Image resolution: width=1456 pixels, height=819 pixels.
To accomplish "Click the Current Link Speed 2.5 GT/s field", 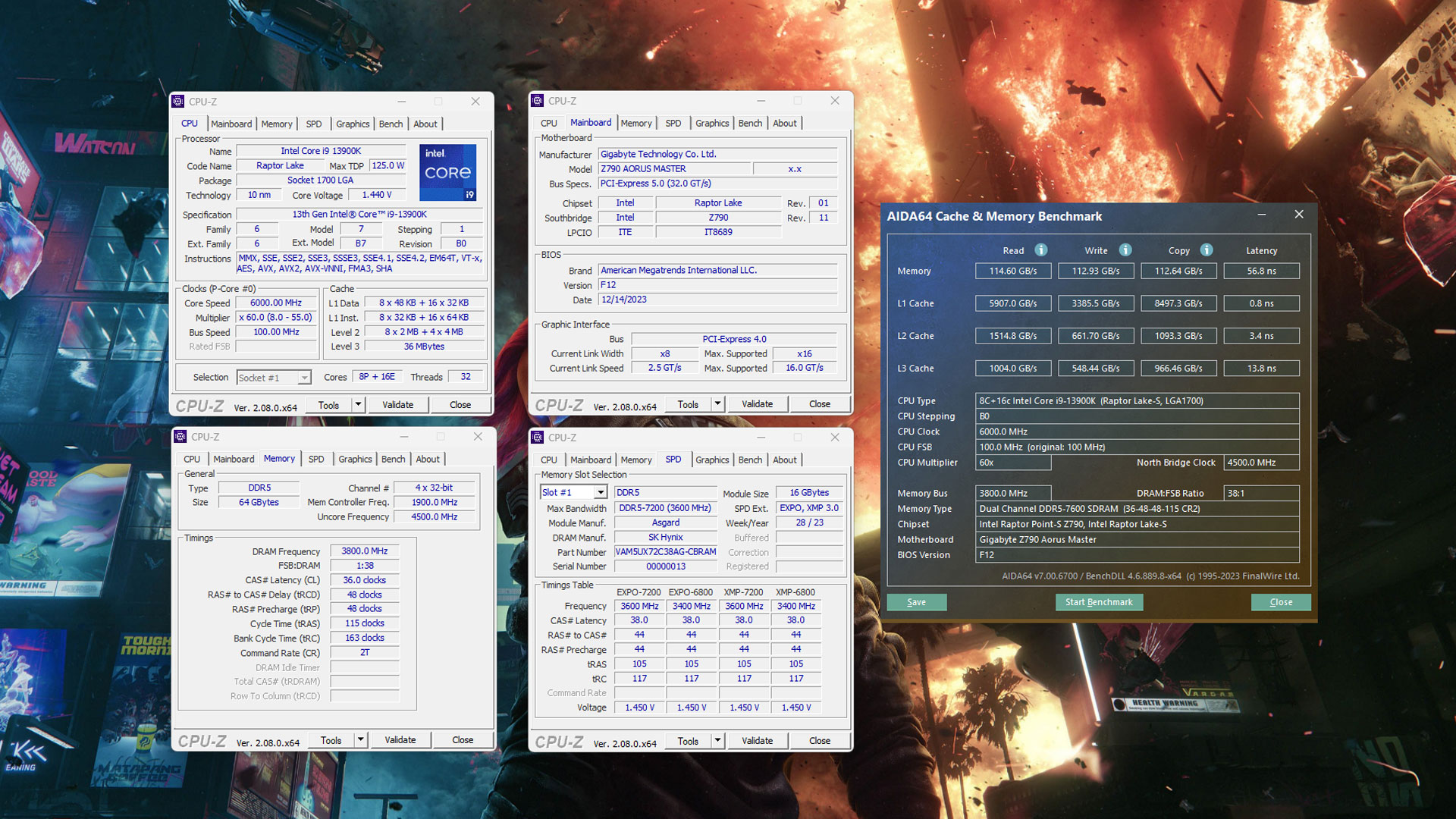I will [x=664, y=368].
